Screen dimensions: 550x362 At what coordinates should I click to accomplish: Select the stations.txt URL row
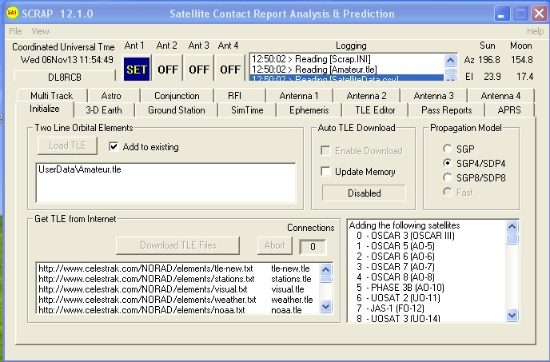(178, 279)
